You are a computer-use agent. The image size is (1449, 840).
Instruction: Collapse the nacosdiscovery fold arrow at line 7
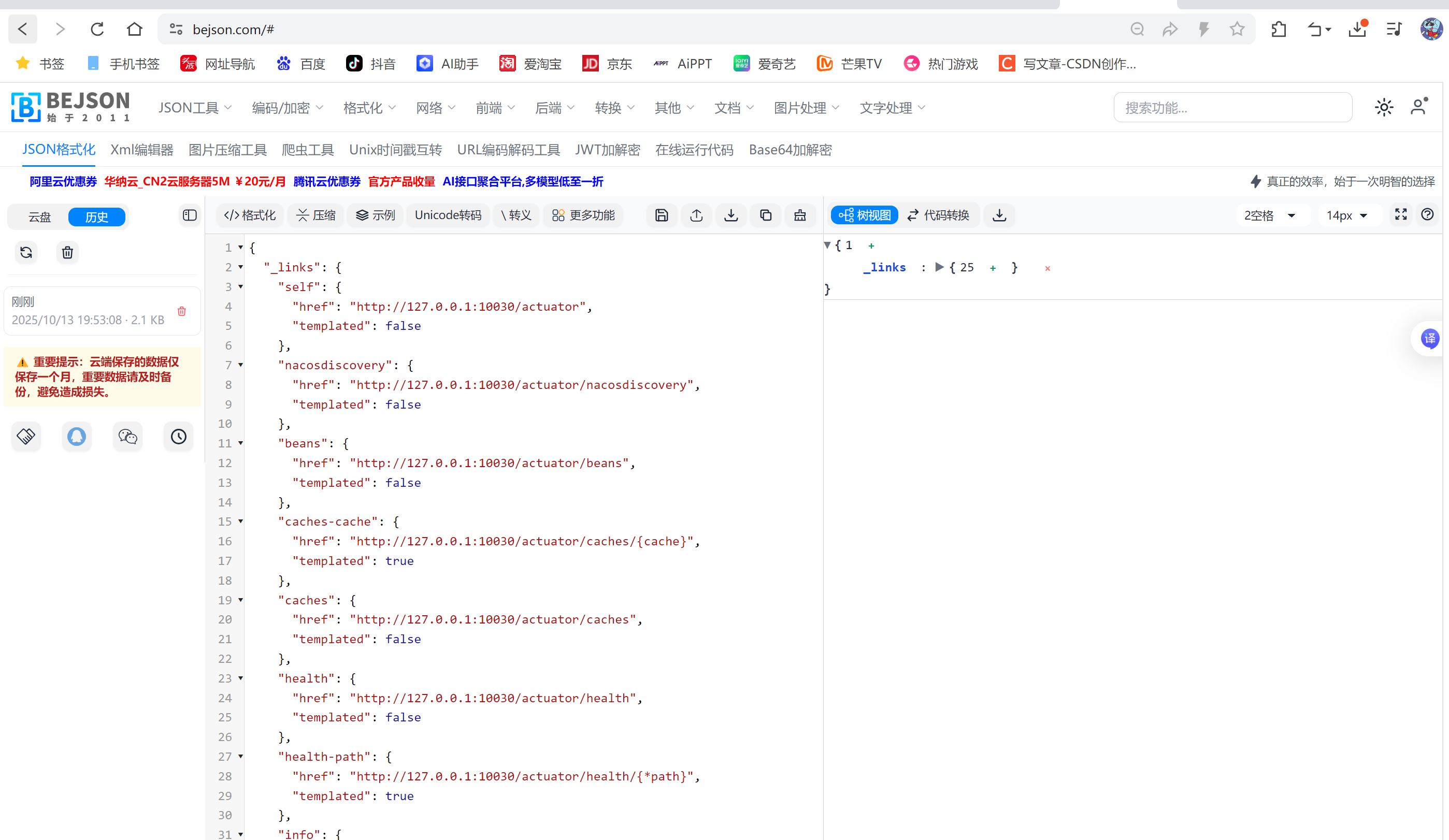[240, 365]
